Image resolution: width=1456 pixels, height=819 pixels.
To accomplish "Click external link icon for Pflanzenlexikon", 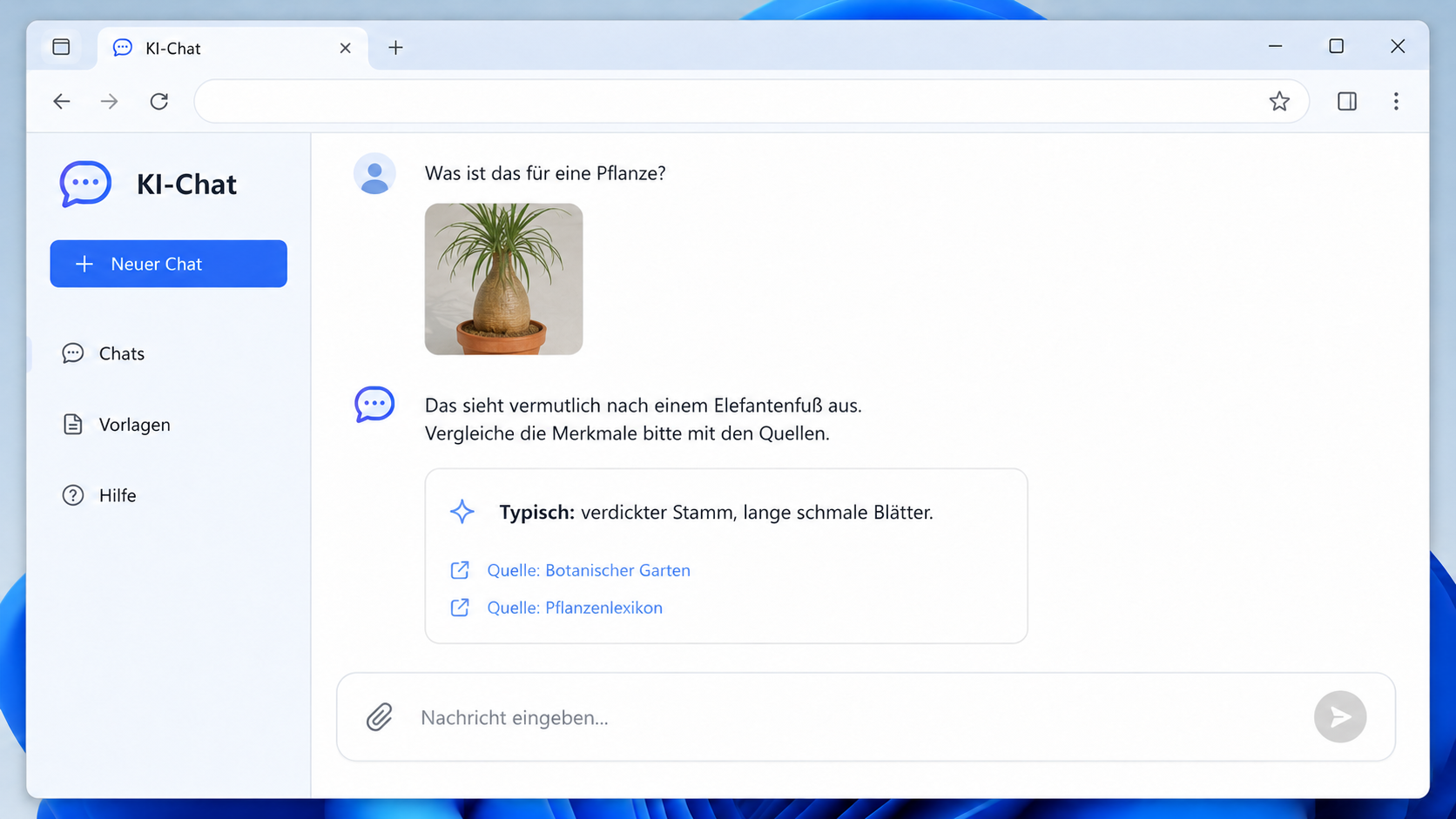I will (460, 608).
